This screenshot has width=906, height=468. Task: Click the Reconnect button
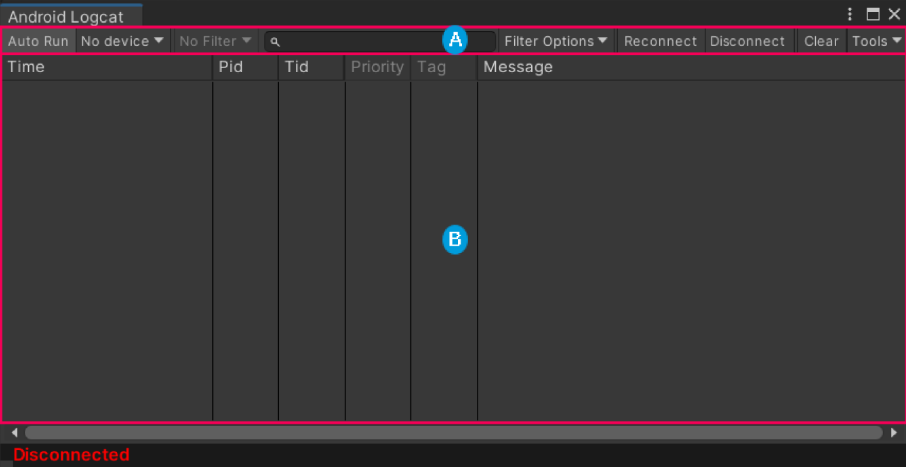tap(660, 42)
